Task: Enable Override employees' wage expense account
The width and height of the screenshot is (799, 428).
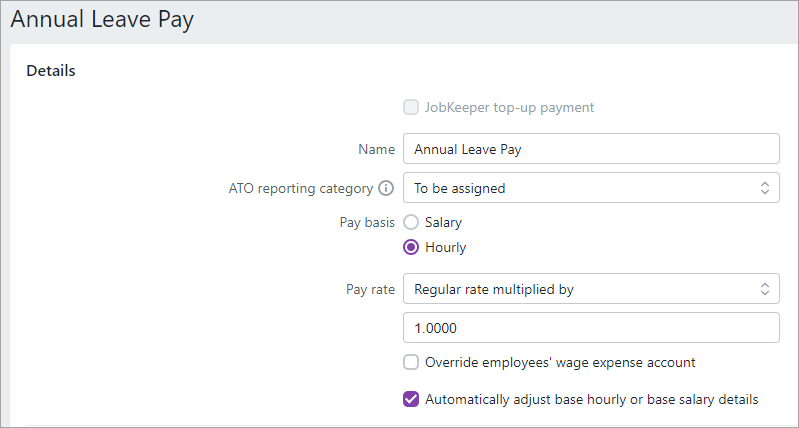Action: point(411,362)
